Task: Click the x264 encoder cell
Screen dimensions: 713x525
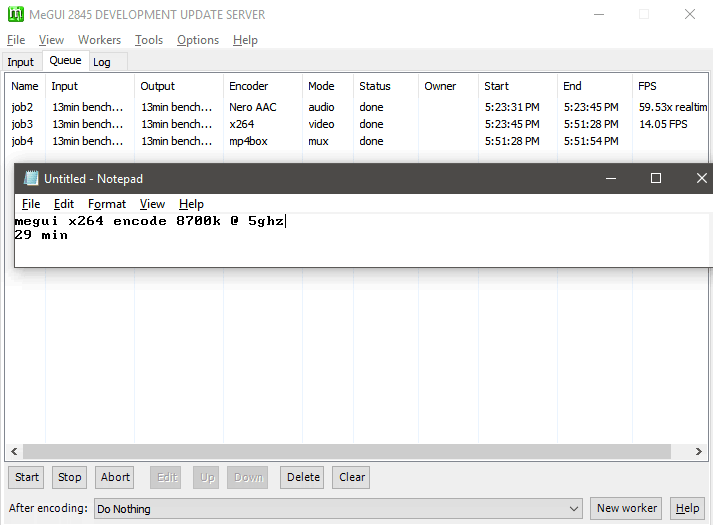Action: [241, 124]
